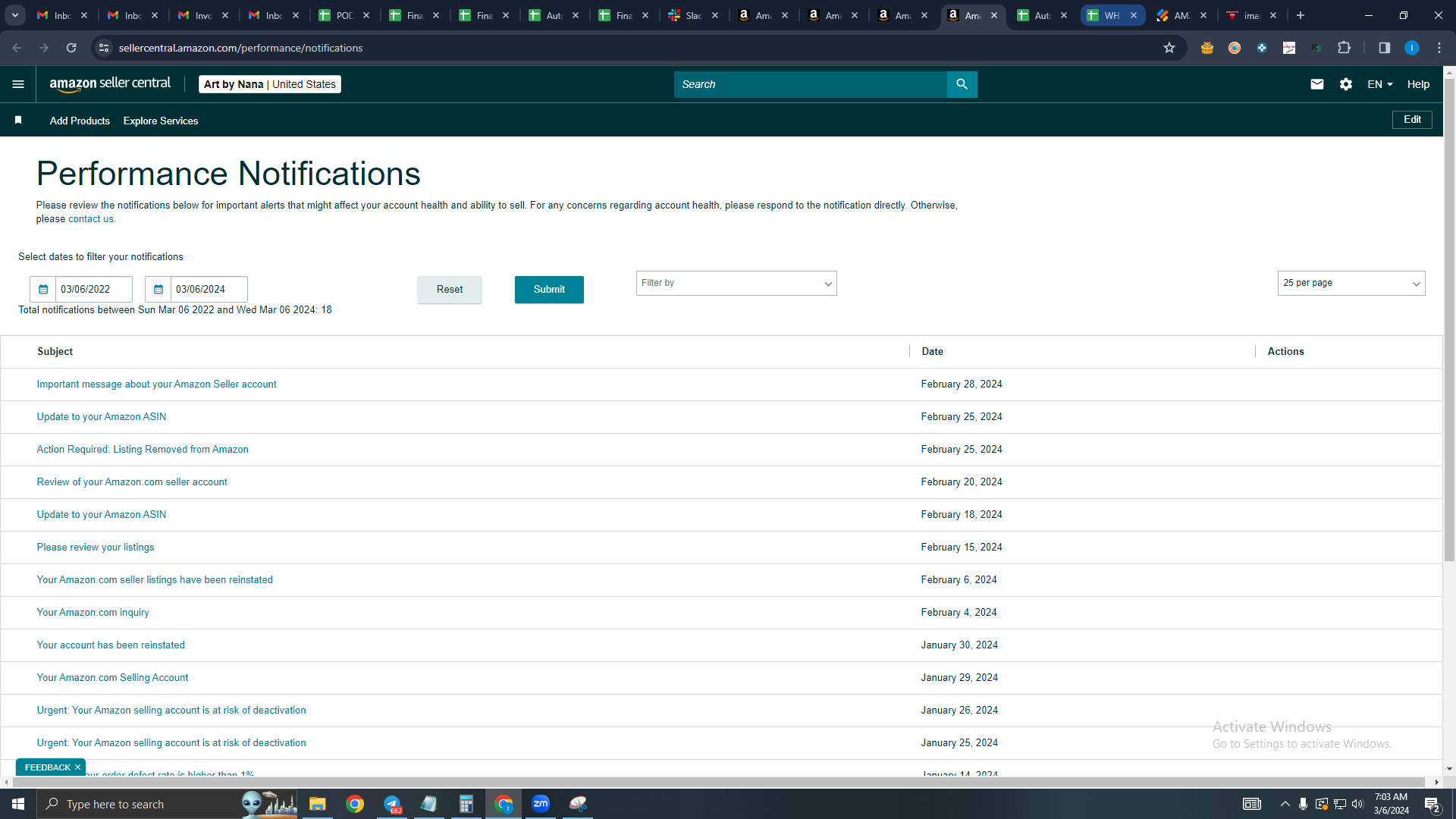Open Add Products menu item
Image resolution: width=1456 pixels, height=819 pixels.
click(80, 121)
